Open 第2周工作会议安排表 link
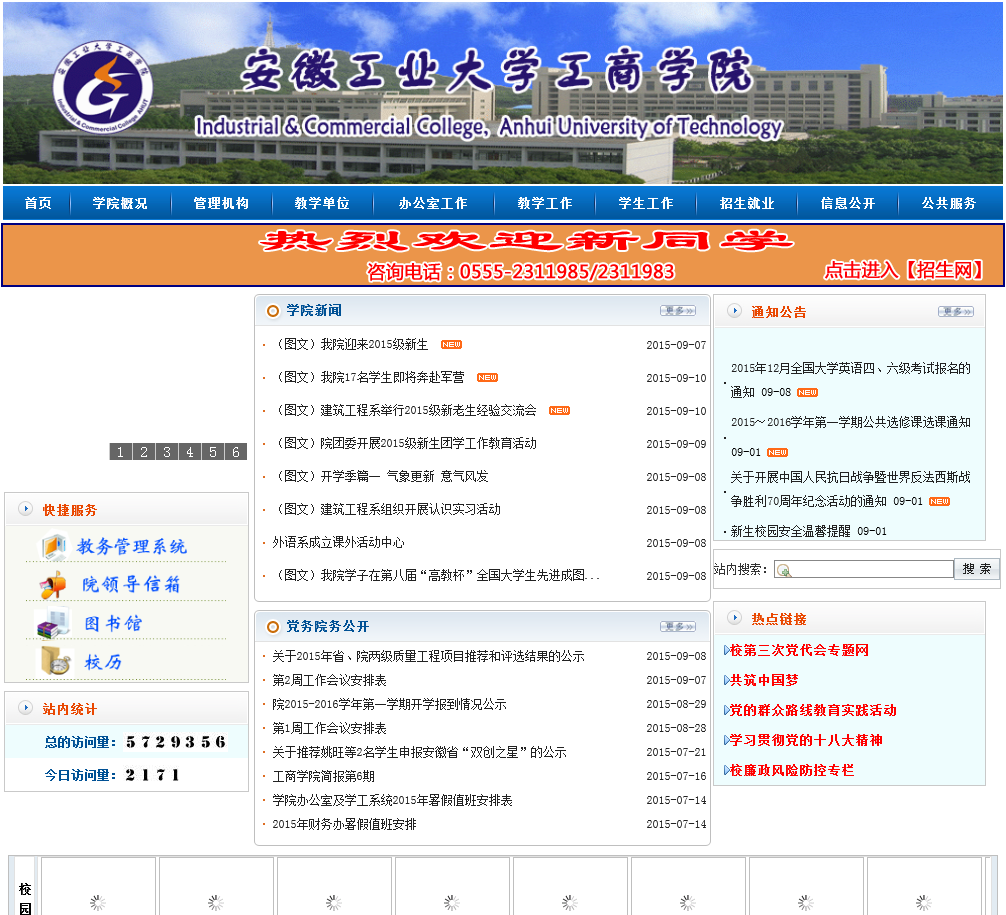 tap(329, 680)
